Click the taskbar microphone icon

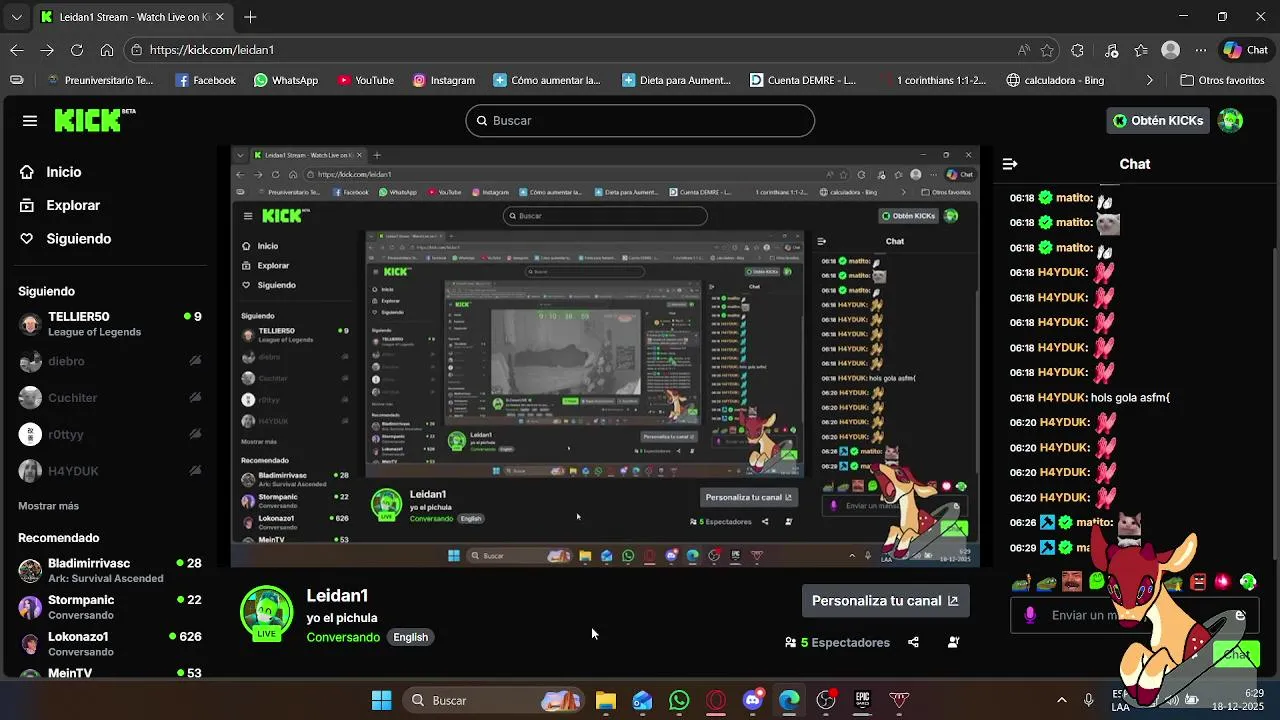[x=1088, y=700]
